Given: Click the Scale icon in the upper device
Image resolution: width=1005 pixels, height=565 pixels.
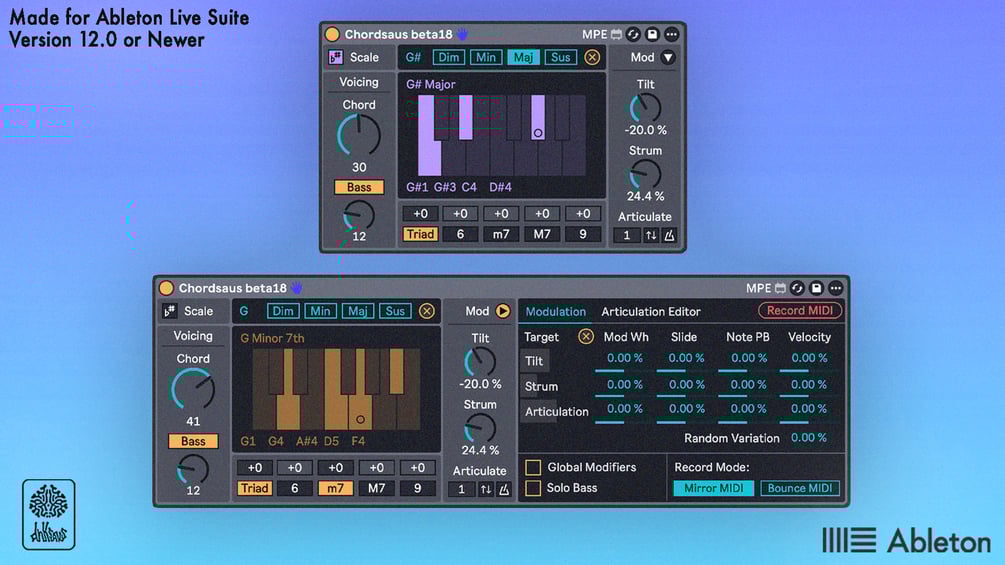Looking at the screenshot, I should point(335,57).
